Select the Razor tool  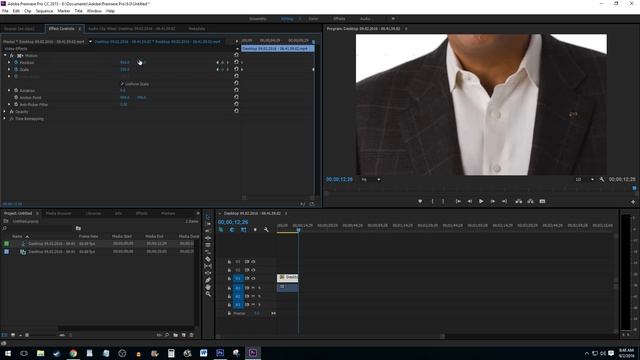(208, 259)
